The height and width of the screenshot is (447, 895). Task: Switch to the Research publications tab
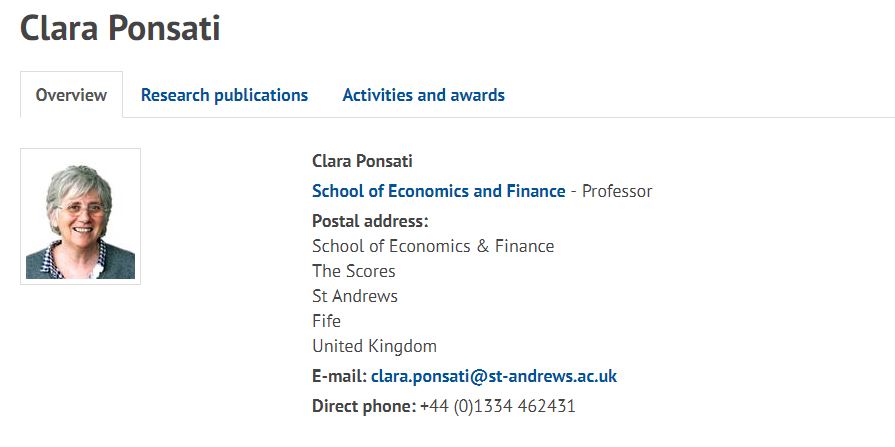224,95
